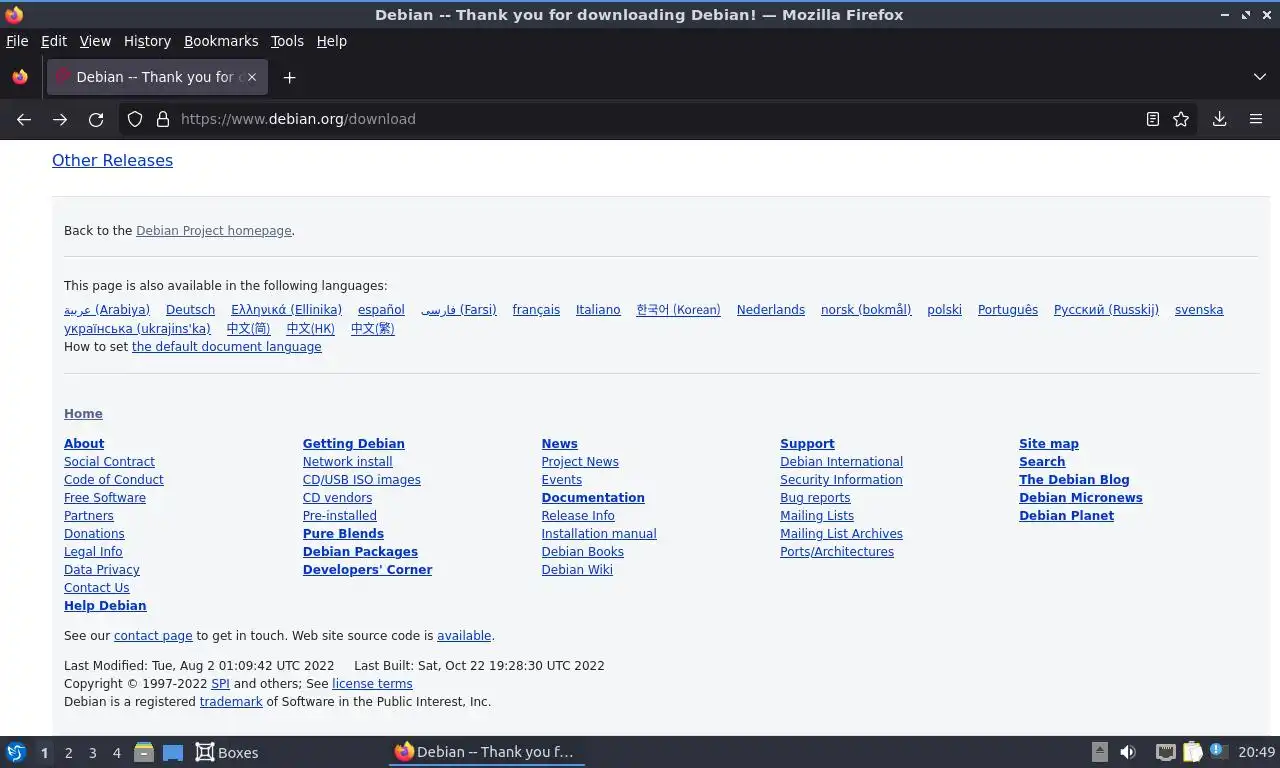Open the clipboard icon in the system tray

coord(1192,752)
